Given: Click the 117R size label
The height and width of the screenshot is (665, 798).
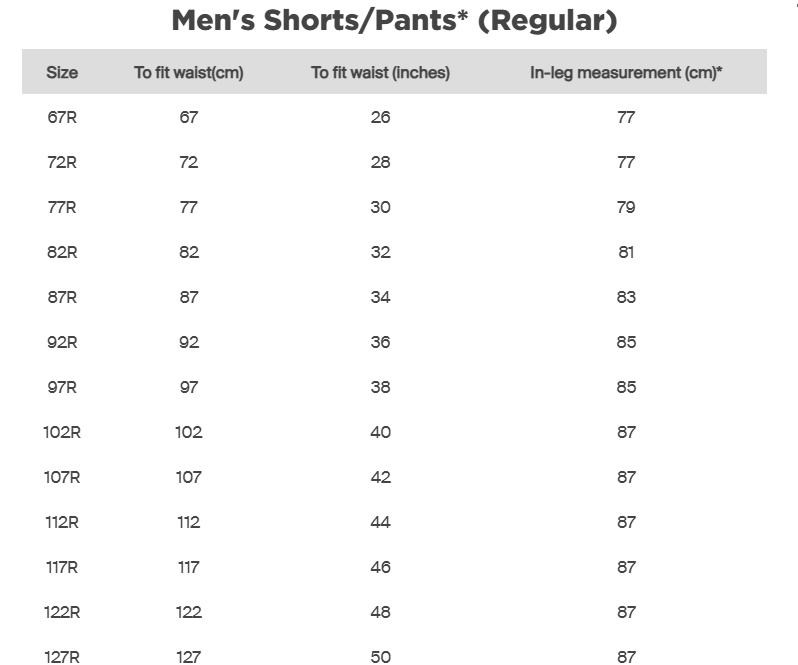Looking at the screenshot, I should pos(62,567).
